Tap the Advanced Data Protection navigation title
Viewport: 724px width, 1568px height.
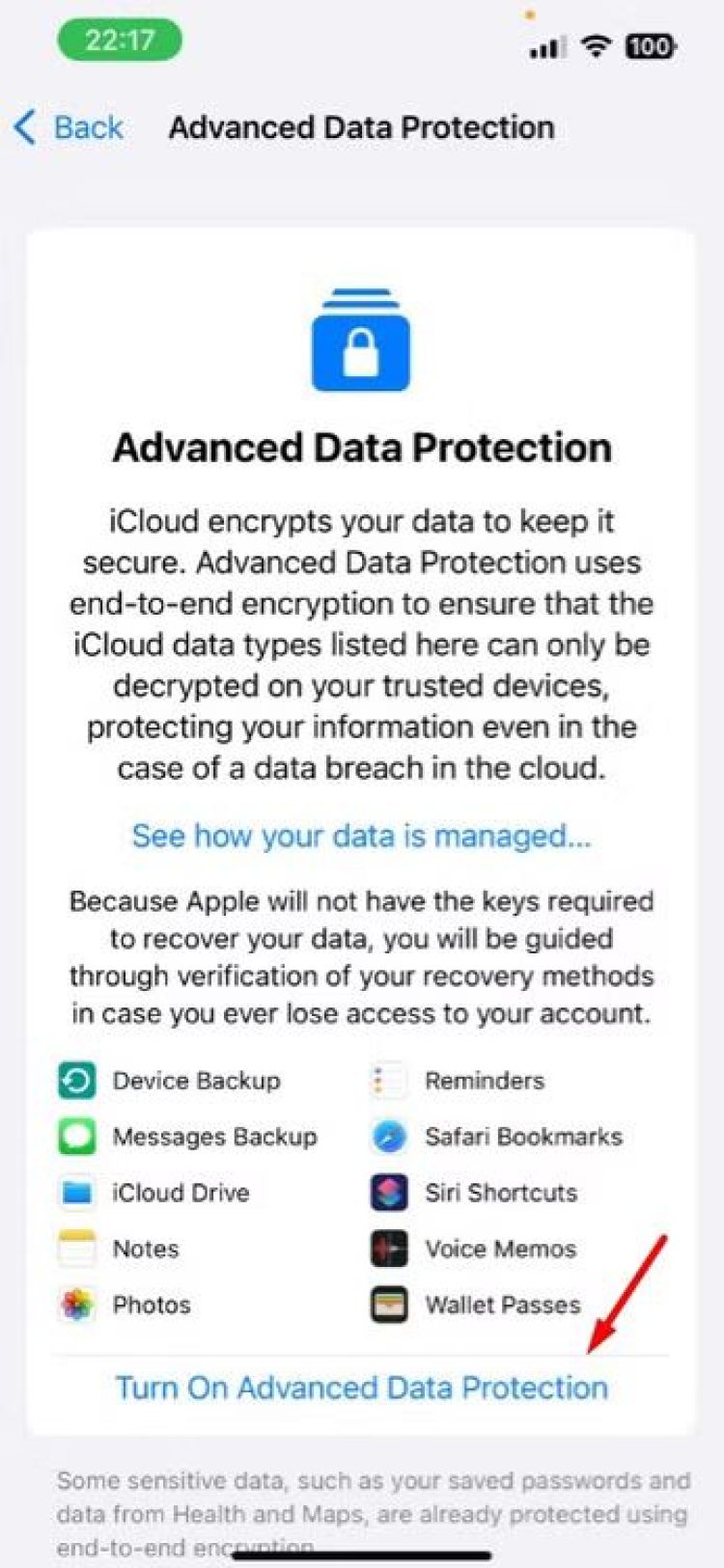click(362, 127)
